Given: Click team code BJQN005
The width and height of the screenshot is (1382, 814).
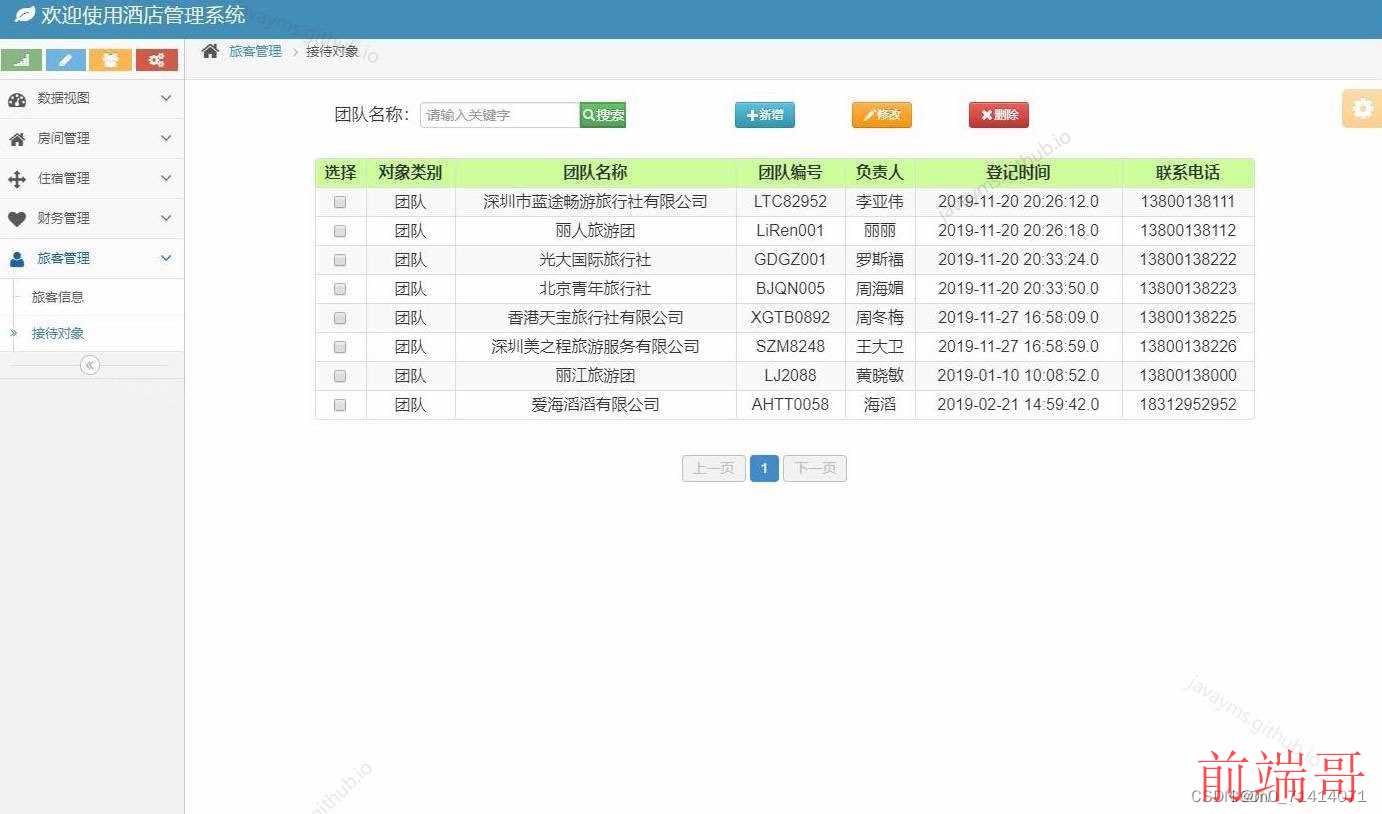Looking at the screenshot, I should tap(790, 289).
